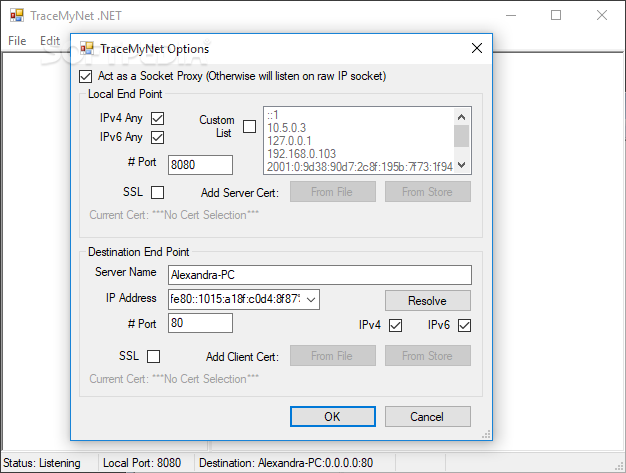
Task: Click the address list scroll down arrow
Action: point(462,165)
